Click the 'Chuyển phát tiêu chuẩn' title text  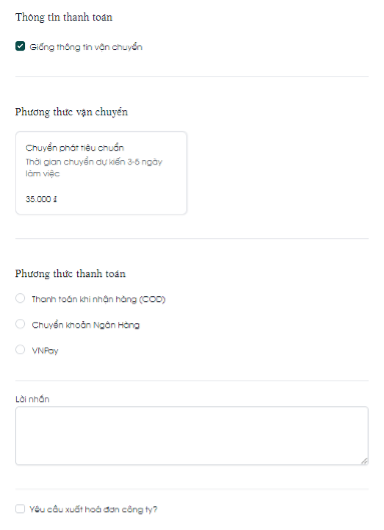[x=75, y=148]
